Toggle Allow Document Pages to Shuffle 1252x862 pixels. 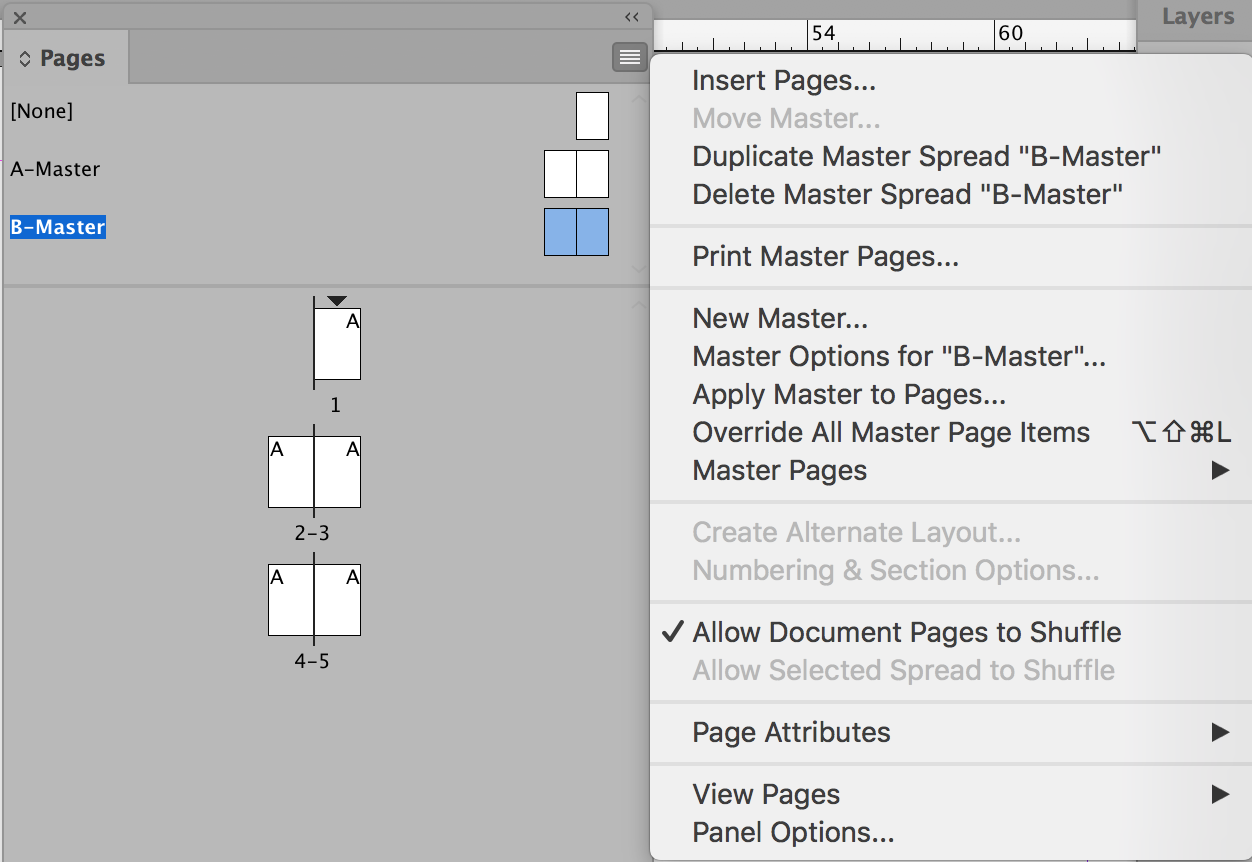pyautogui.click(x=906, y=632)
